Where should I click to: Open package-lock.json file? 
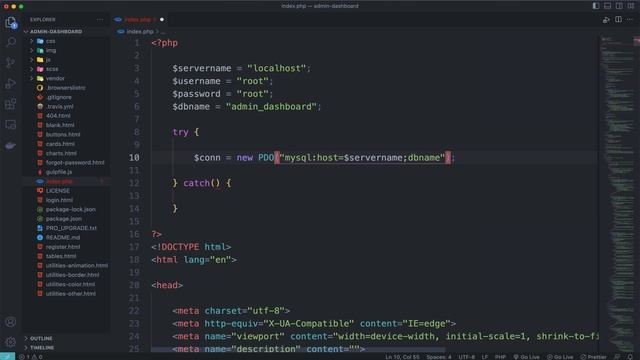65,209
